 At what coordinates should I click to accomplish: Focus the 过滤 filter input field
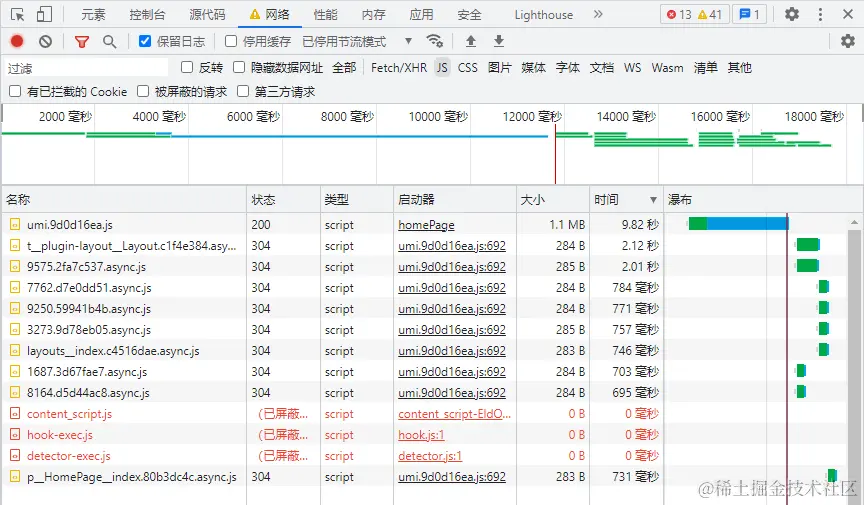[86, 68]
